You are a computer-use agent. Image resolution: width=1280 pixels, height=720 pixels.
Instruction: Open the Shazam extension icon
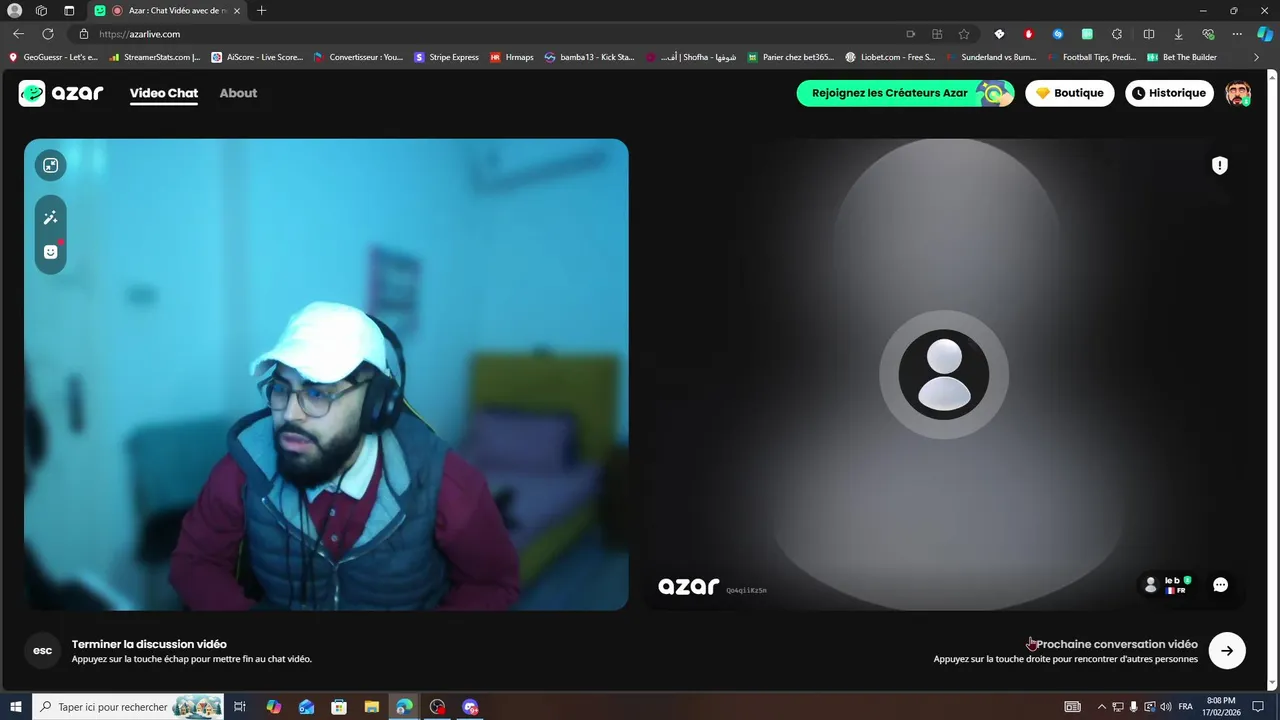[x=1057, y=34]
